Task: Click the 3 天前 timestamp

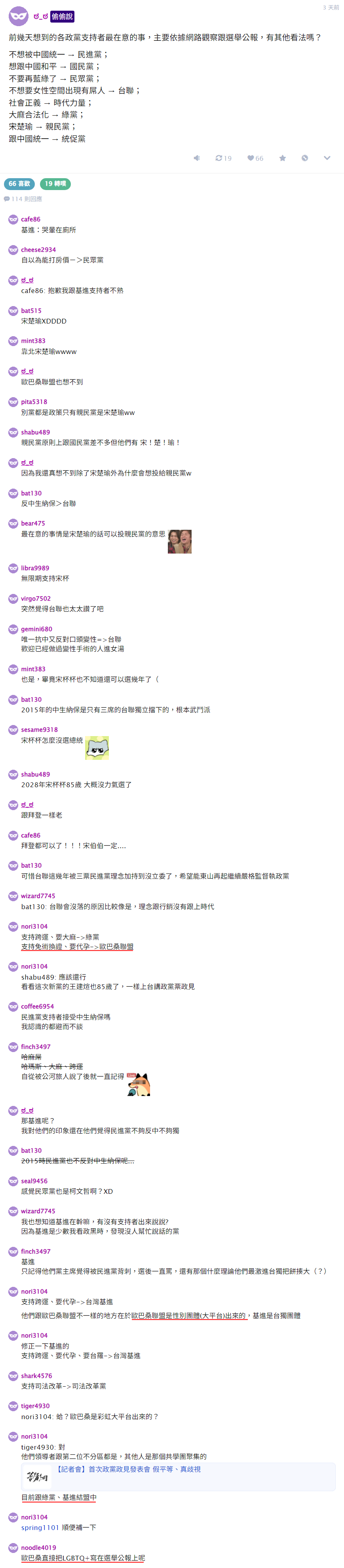Action: (x=331, y=7)
